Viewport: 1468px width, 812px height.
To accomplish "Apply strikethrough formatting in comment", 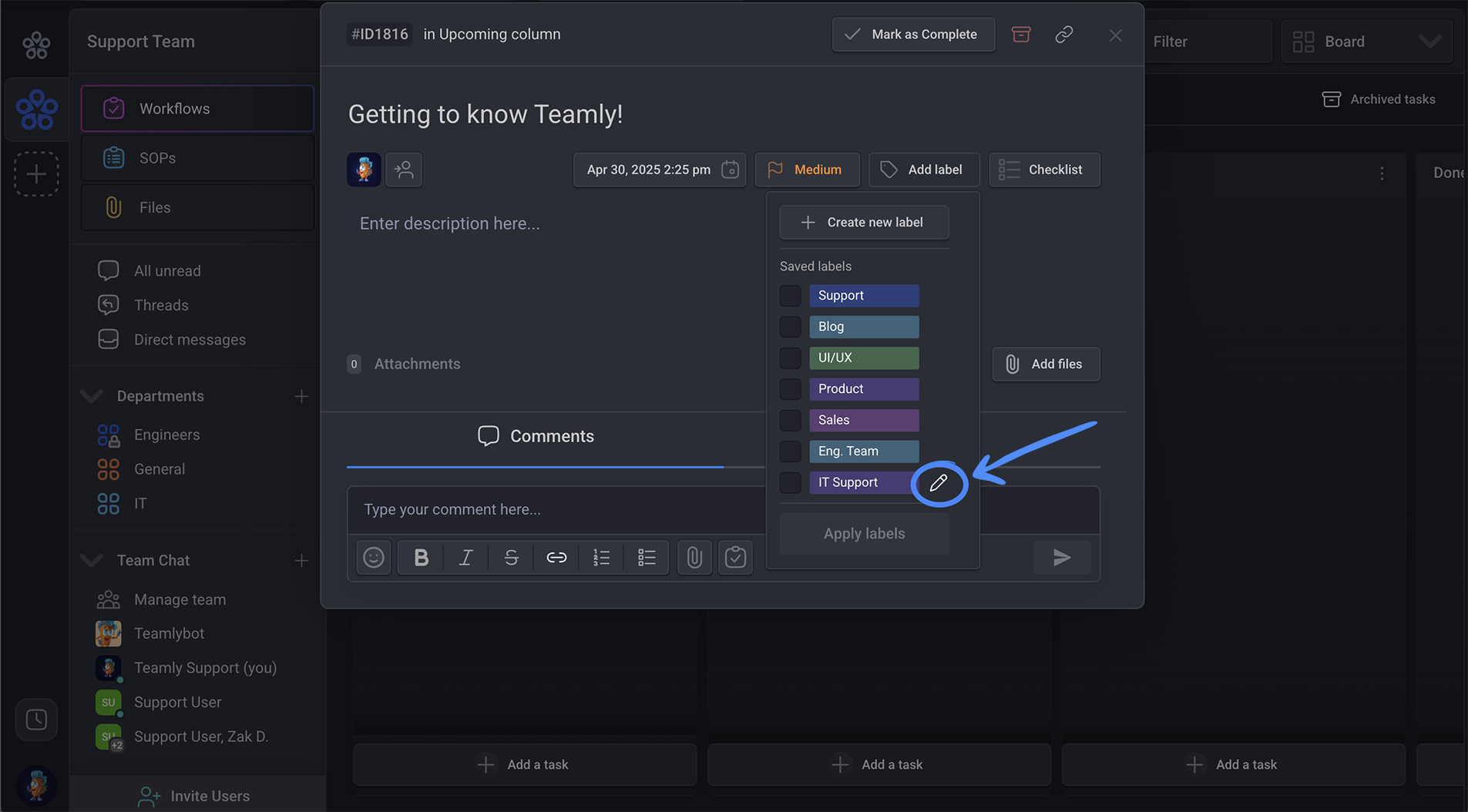I will [511, 558].
